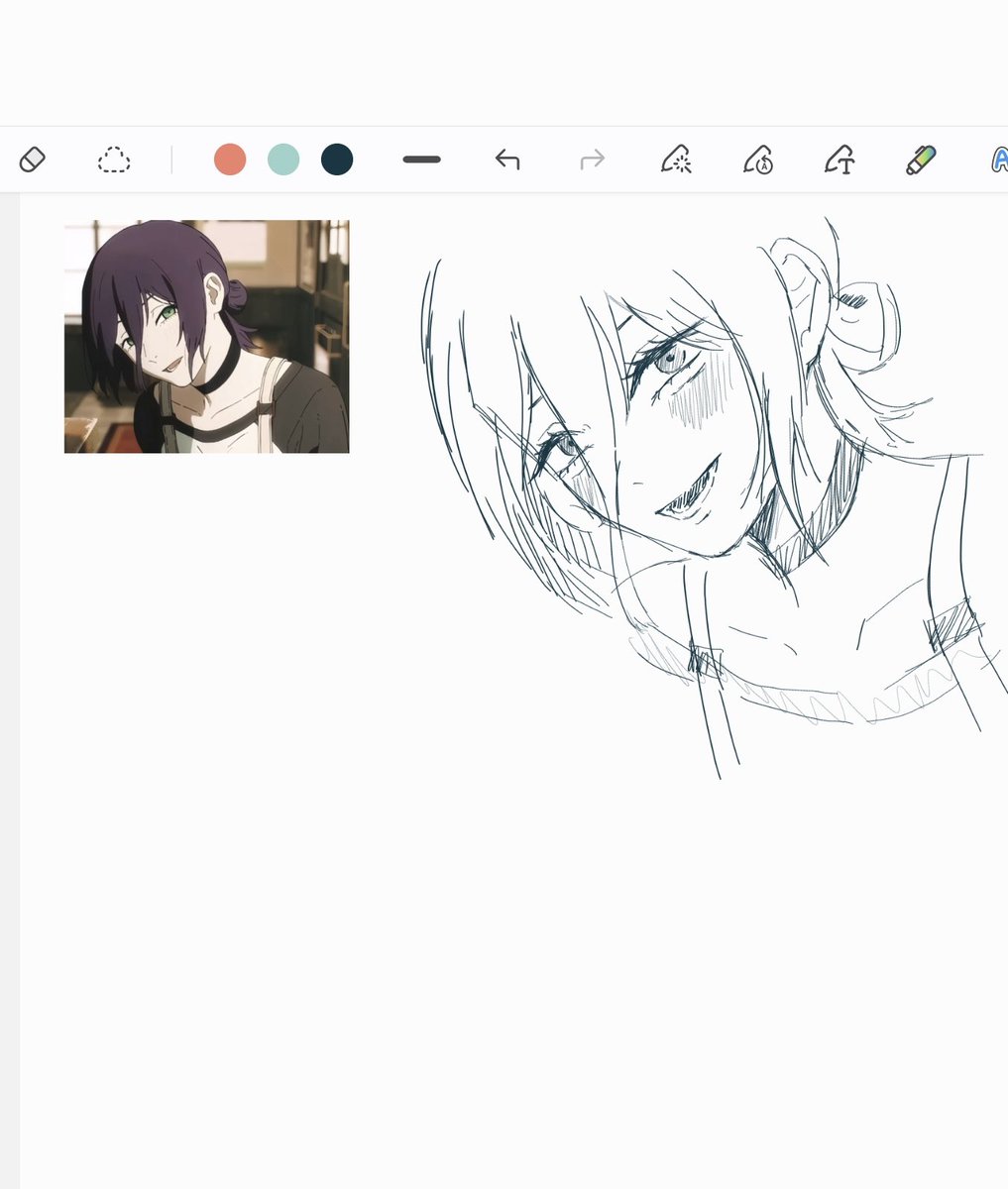
Task: Select the pen with sparkle shape-fix tool
Action: 676,160
